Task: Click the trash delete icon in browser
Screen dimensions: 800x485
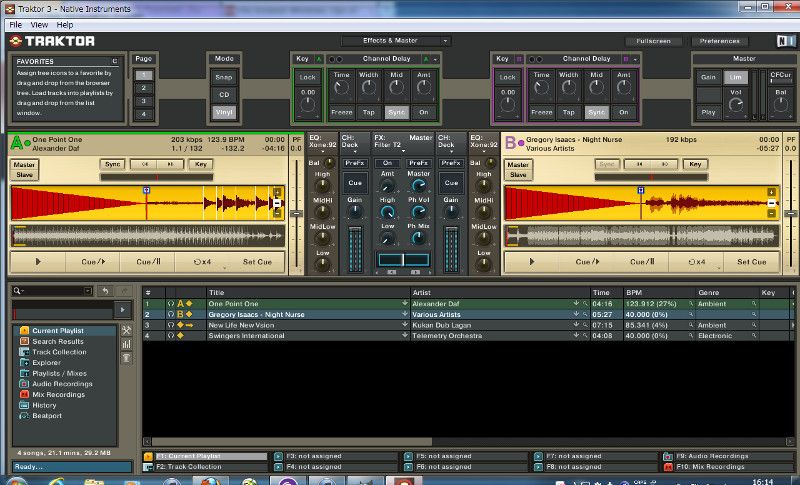Action: click(126, 358)
